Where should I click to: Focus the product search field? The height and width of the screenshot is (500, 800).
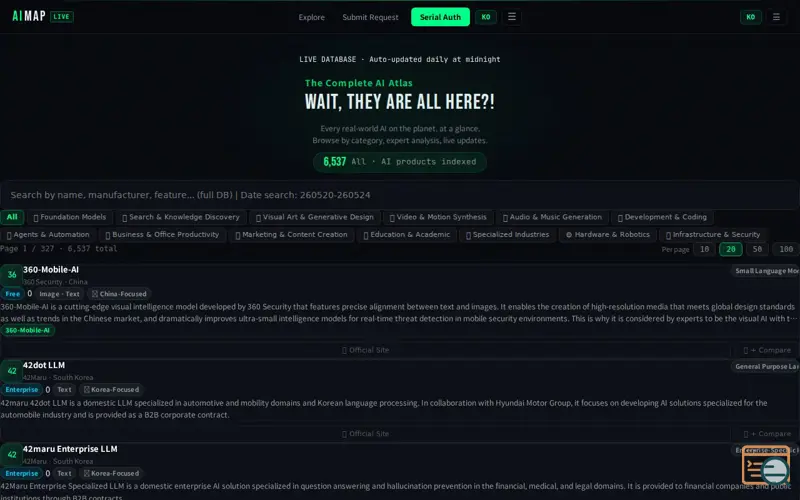400,195
